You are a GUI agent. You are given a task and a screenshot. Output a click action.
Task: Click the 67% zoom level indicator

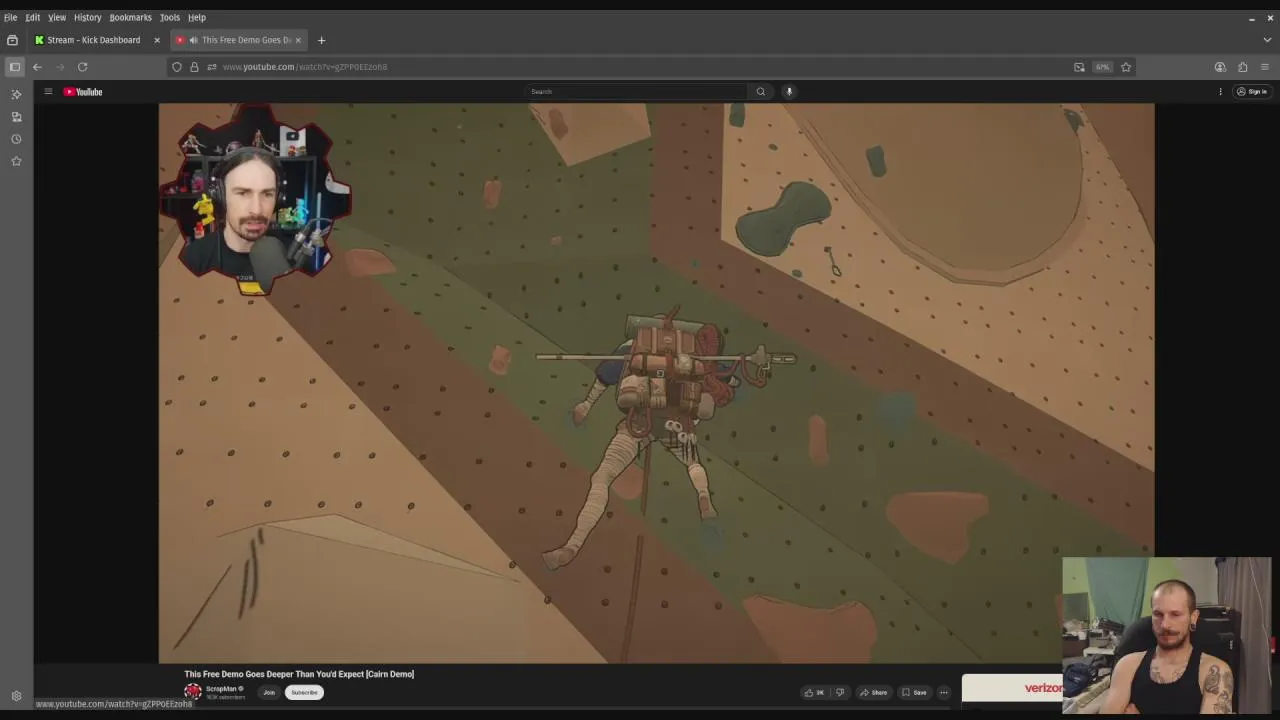pyautogui.click(x=1102, y=67)
